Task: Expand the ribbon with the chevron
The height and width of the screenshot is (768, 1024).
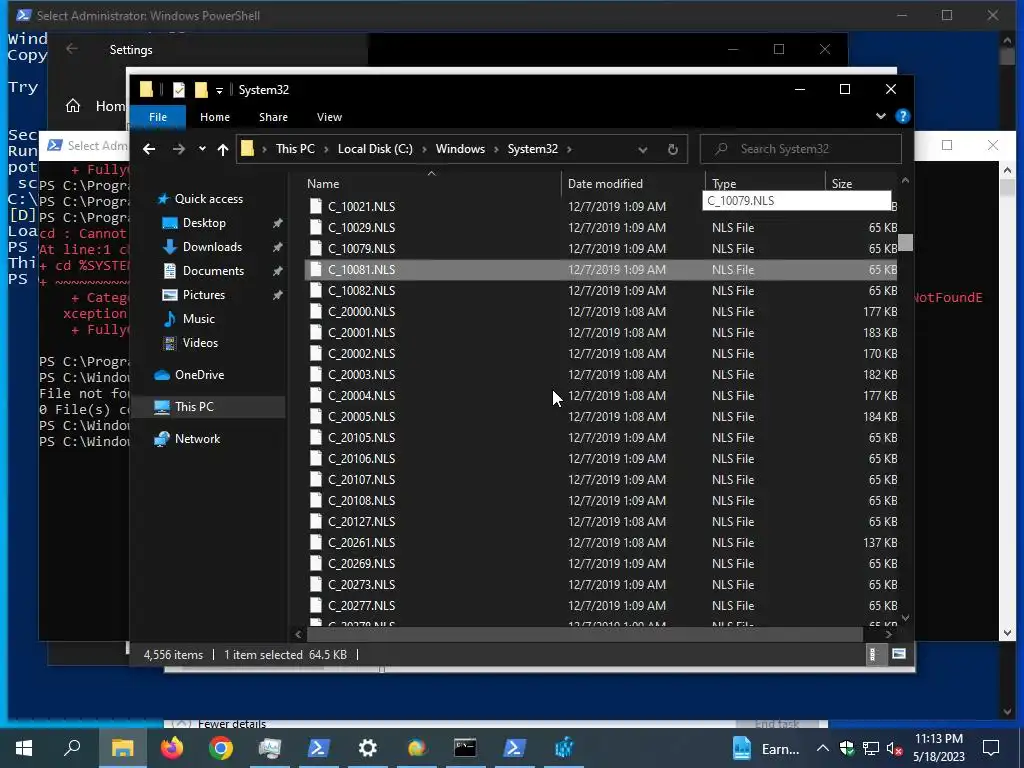Action: (x=880, y=116)
